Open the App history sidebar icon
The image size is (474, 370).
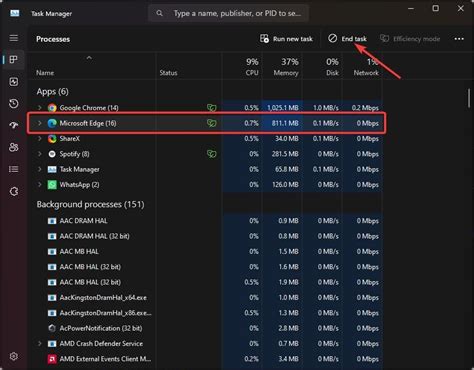[14, 103]
